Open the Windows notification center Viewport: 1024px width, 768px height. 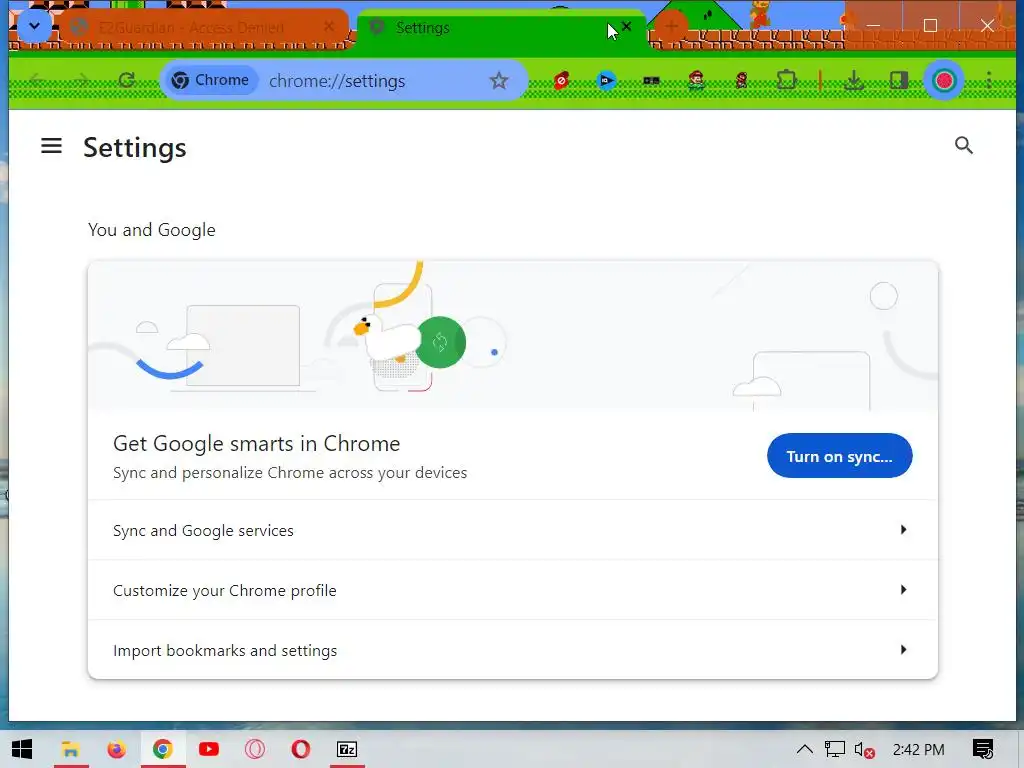[x=983, y=749]
